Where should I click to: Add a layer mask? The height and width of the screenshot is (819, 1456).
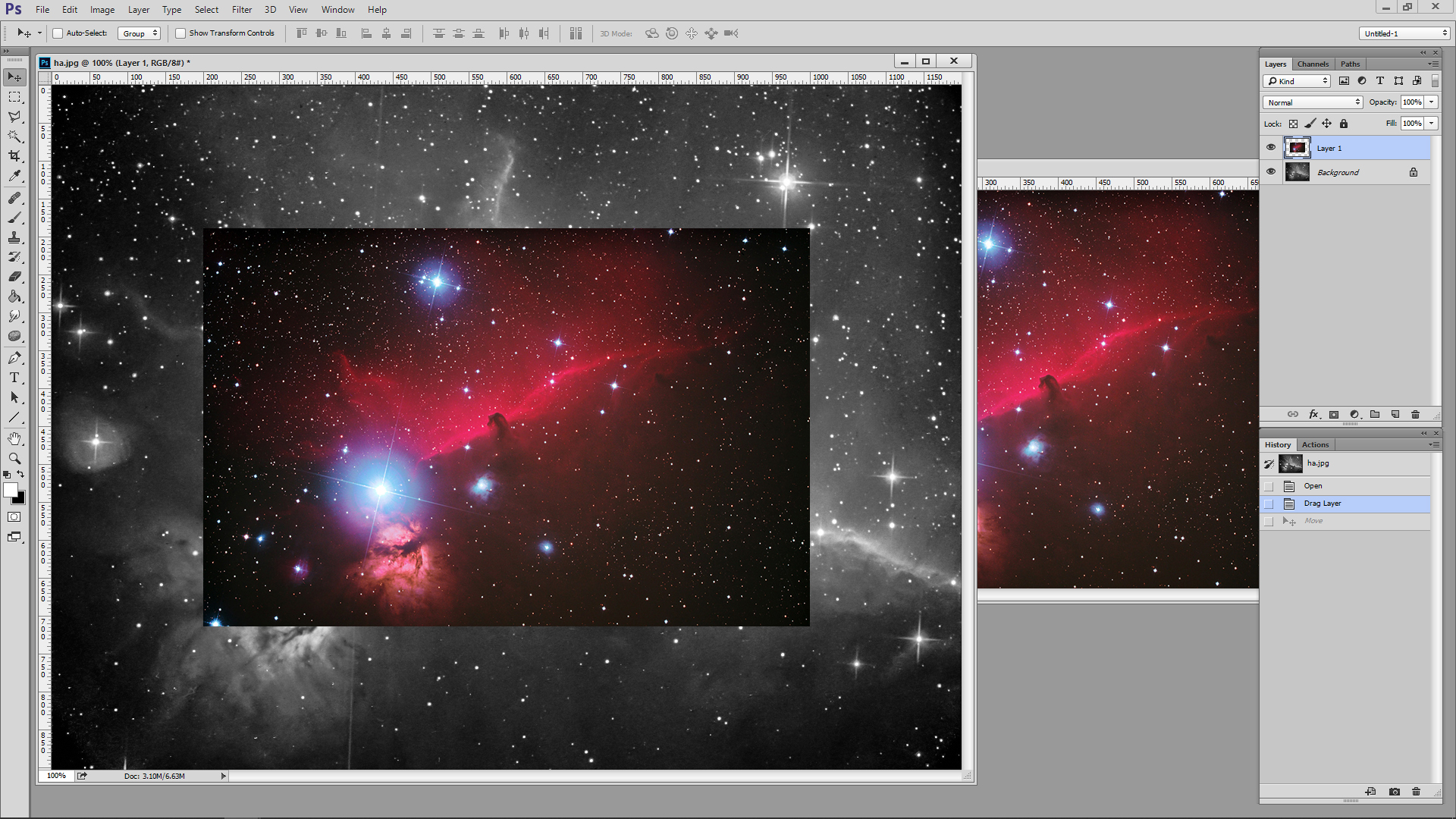[x=1334, y=415]
